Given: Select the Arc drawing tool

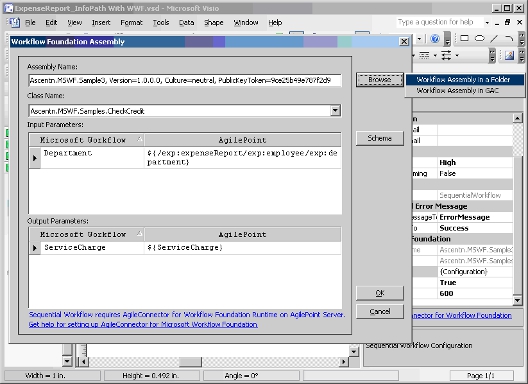Looking at the screenshot, I should coord(509,38).
